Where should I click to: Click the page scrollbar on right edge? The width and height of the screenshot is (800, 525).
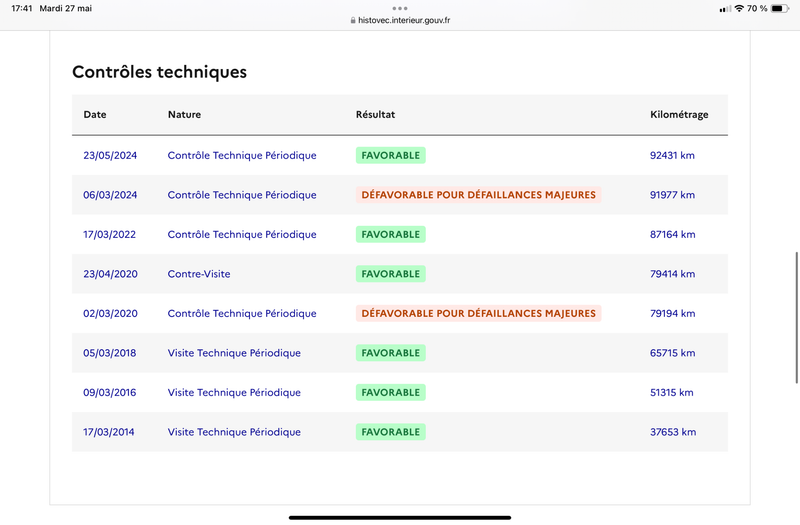click(x=796, y=317)
